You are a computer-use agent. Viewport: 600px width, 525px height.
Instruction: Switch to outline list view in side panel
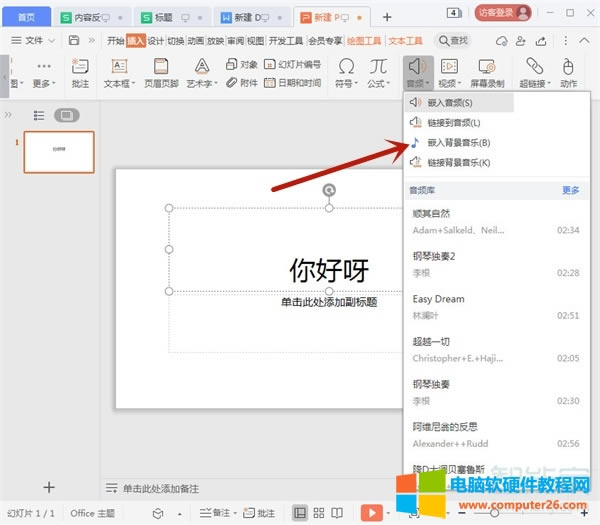coord(39,115)
